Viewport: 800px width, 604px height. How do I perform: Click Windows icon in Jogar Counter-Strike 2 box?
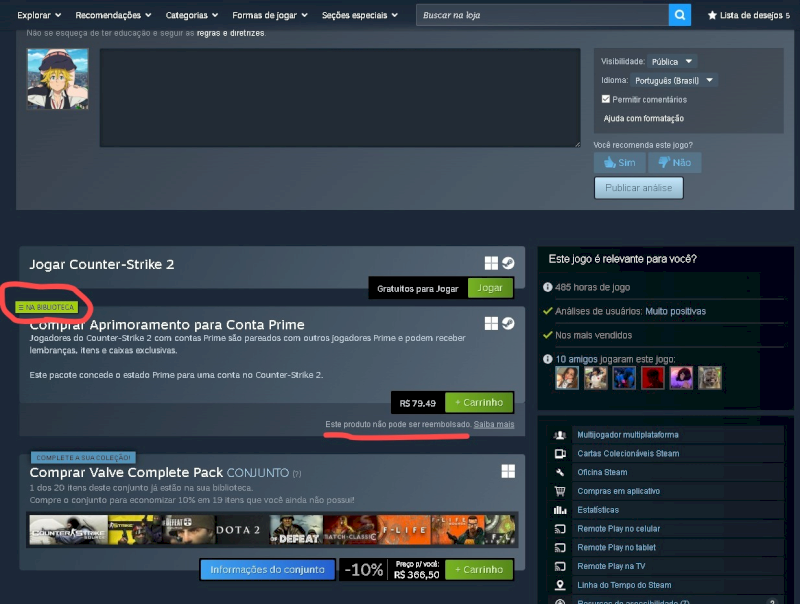coord(491,263)
